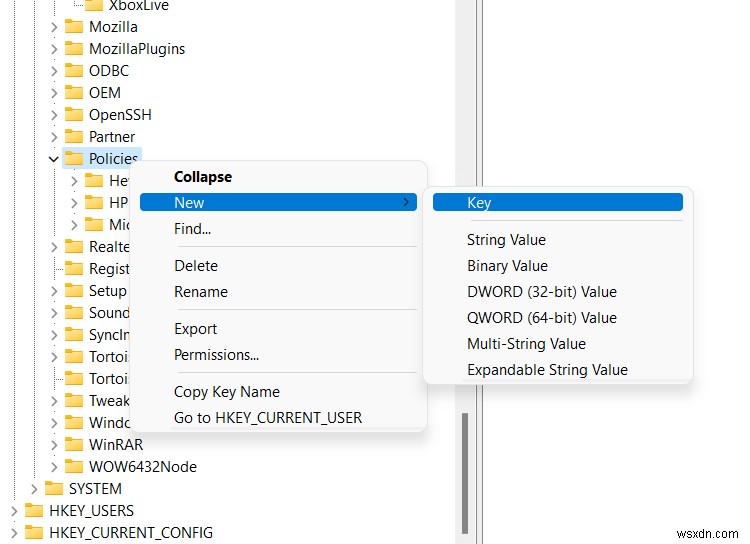Click the HKEY_USERS folder icon

(x=34, y=511)
